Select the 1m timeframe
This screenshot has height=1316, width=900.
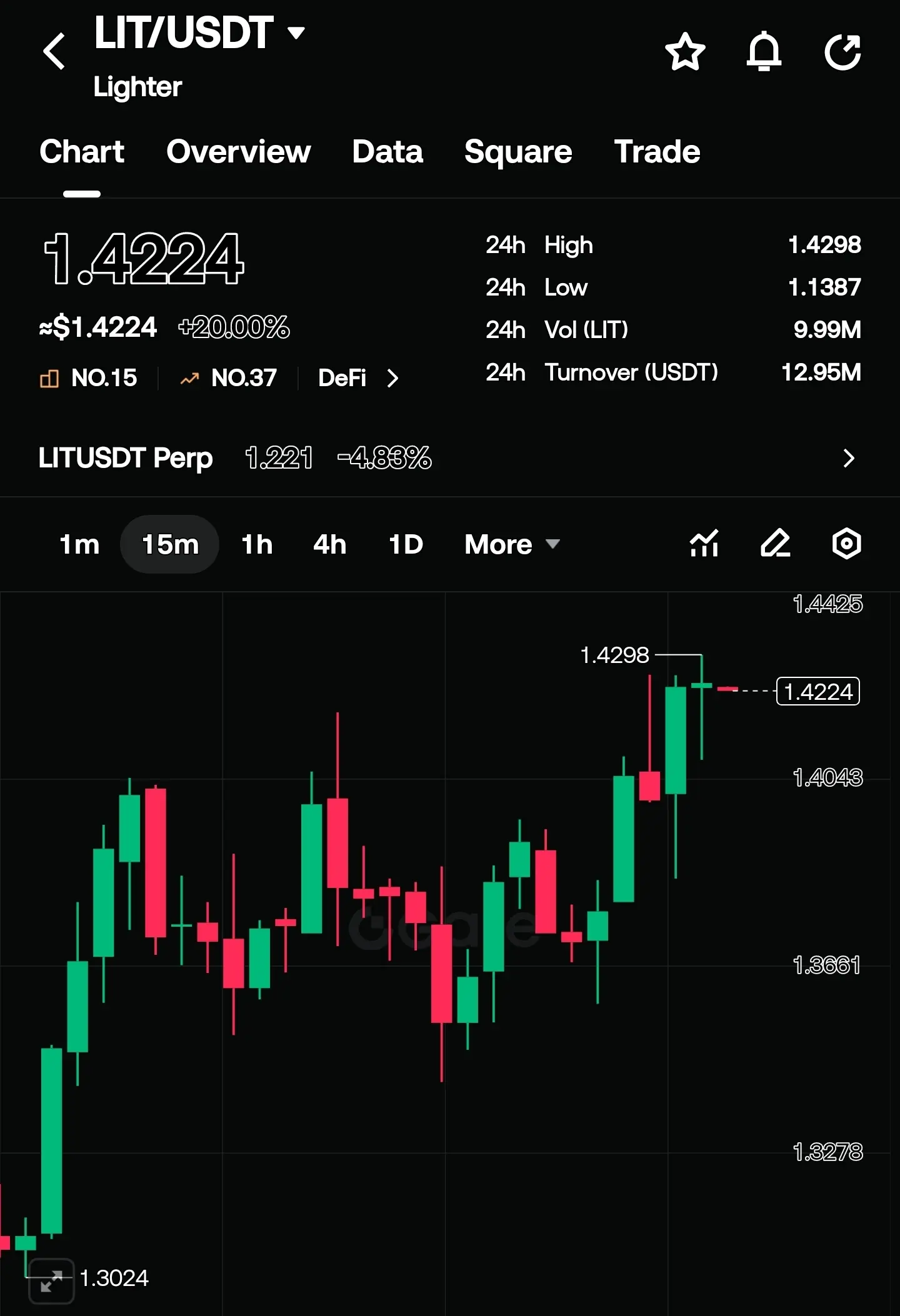click(x=79, y=544)
